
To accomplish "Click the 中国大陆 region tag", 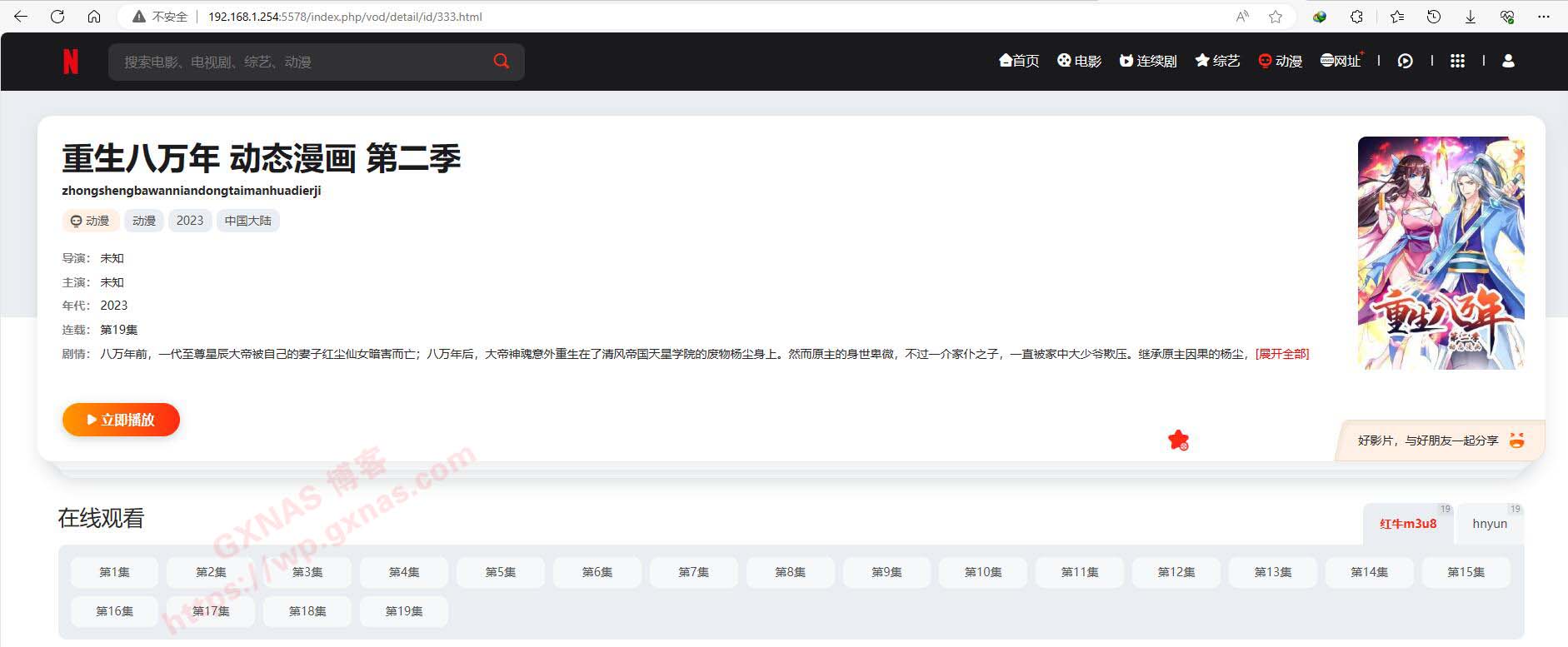I will (x=247, y=221).
